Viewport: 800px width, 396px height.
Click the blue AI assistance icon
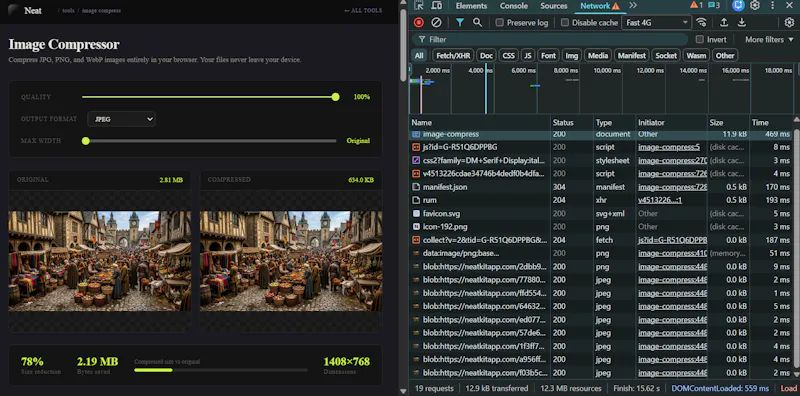[x=738, y=6]
